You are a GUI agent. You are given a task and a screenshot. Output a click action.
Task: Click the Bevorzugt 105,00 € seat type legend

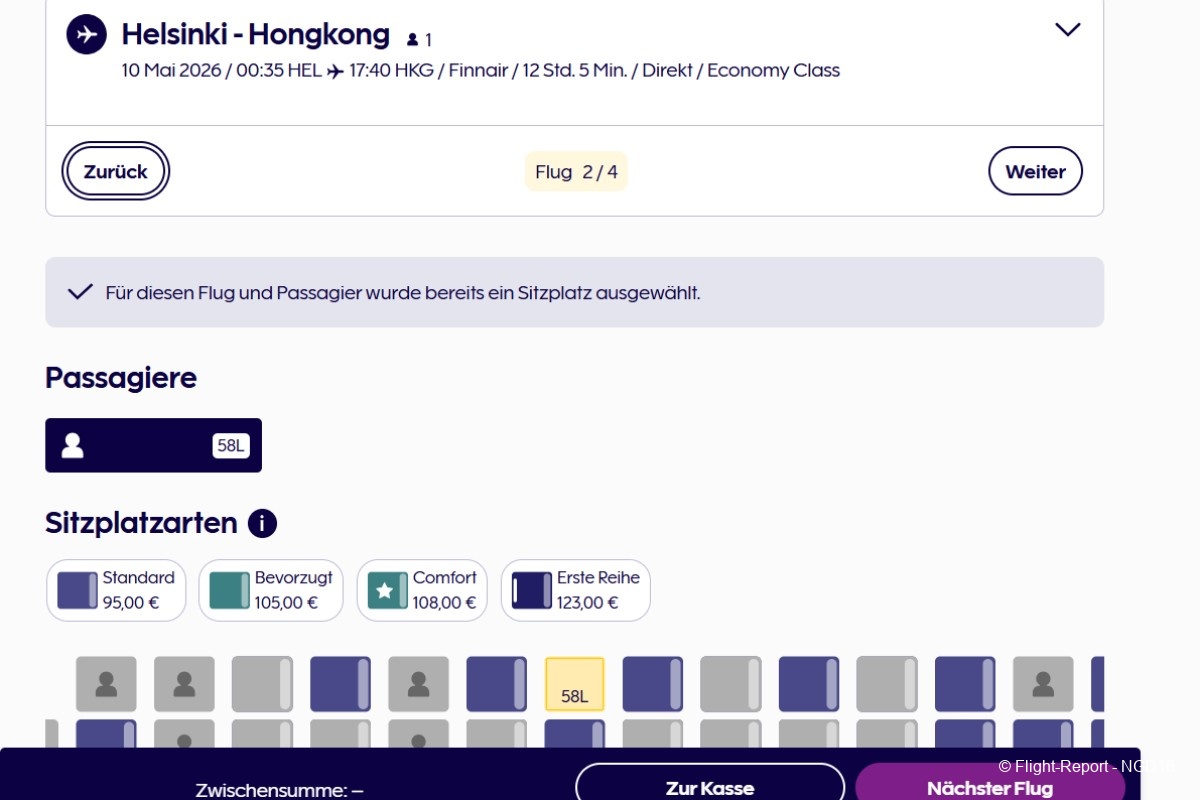tap(271, 590)
